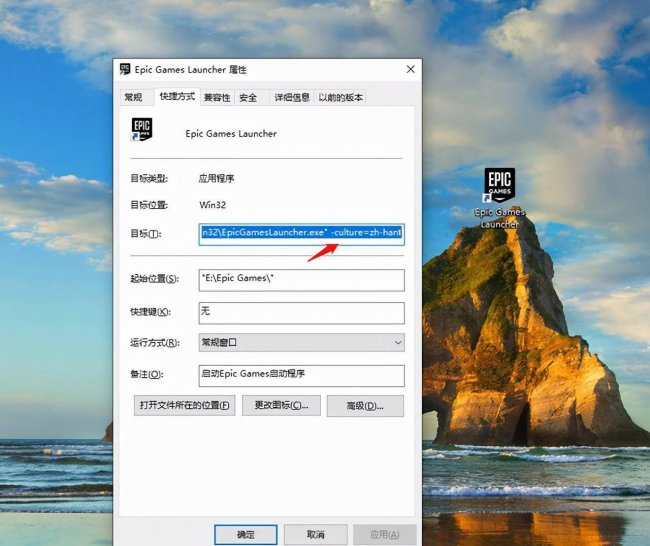The height and width of the screenshot is (546, 650).
Task: Click the 更改图标(C)... button
Action: [x=281, y=405]
